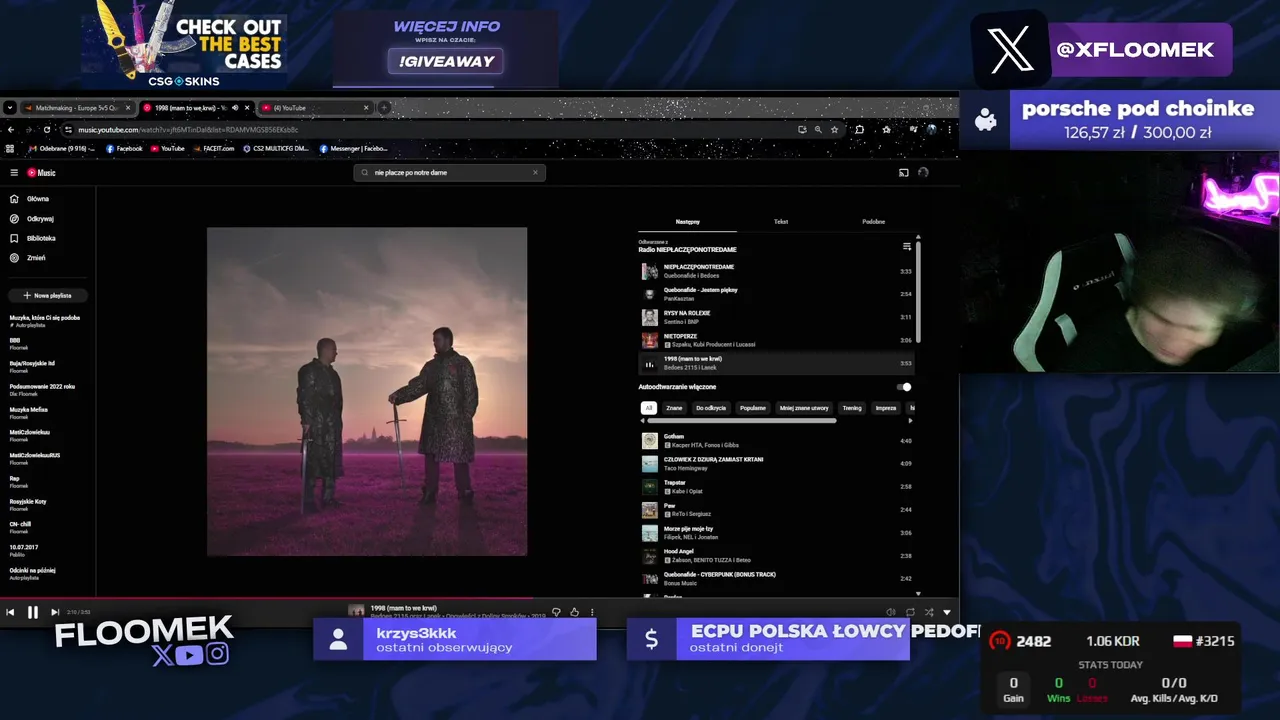Clear the search field text
Image resolution: width=1280 pixels, height=720 pixels.
pos(535,172)
